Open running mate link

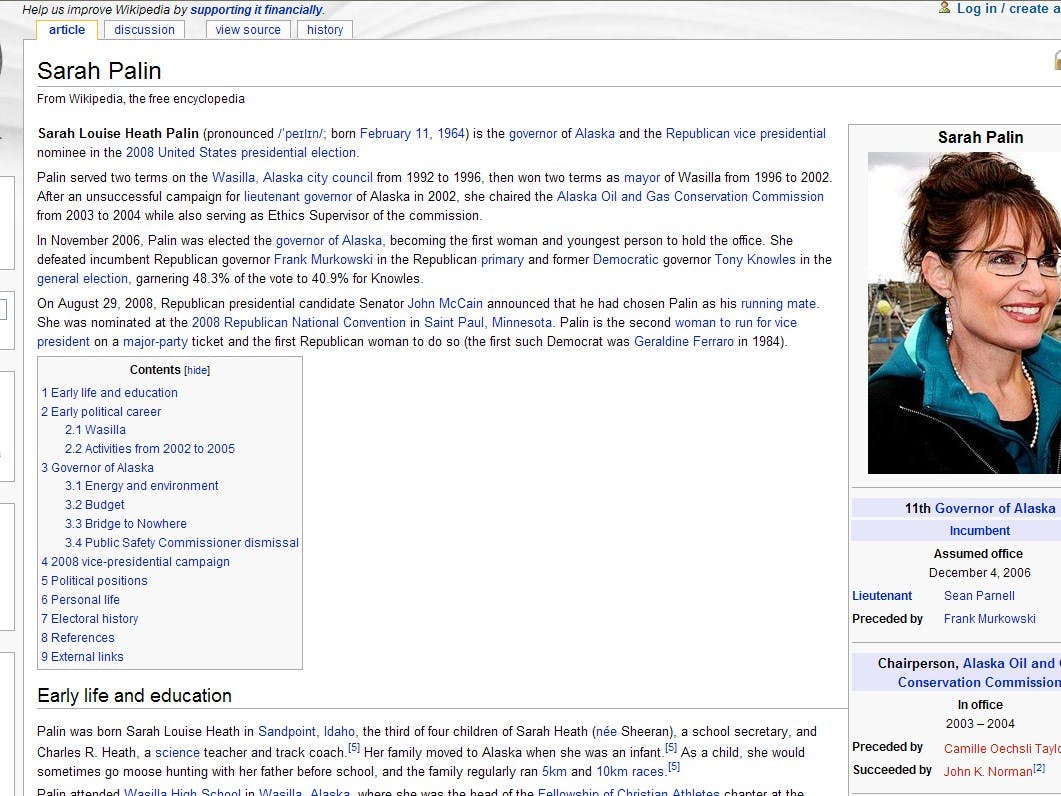[779, 303]
